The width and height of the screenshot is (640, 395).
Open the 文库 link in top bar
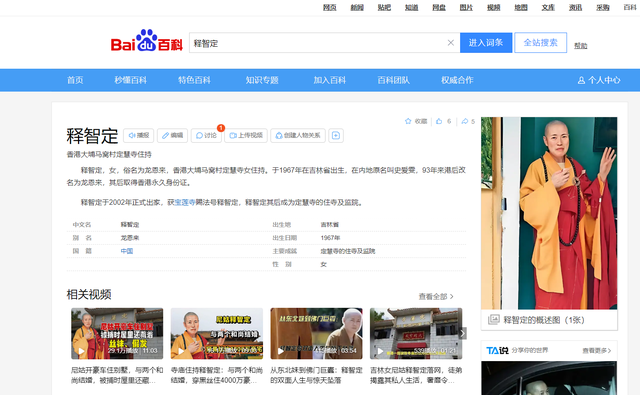(x=548, y=7)
